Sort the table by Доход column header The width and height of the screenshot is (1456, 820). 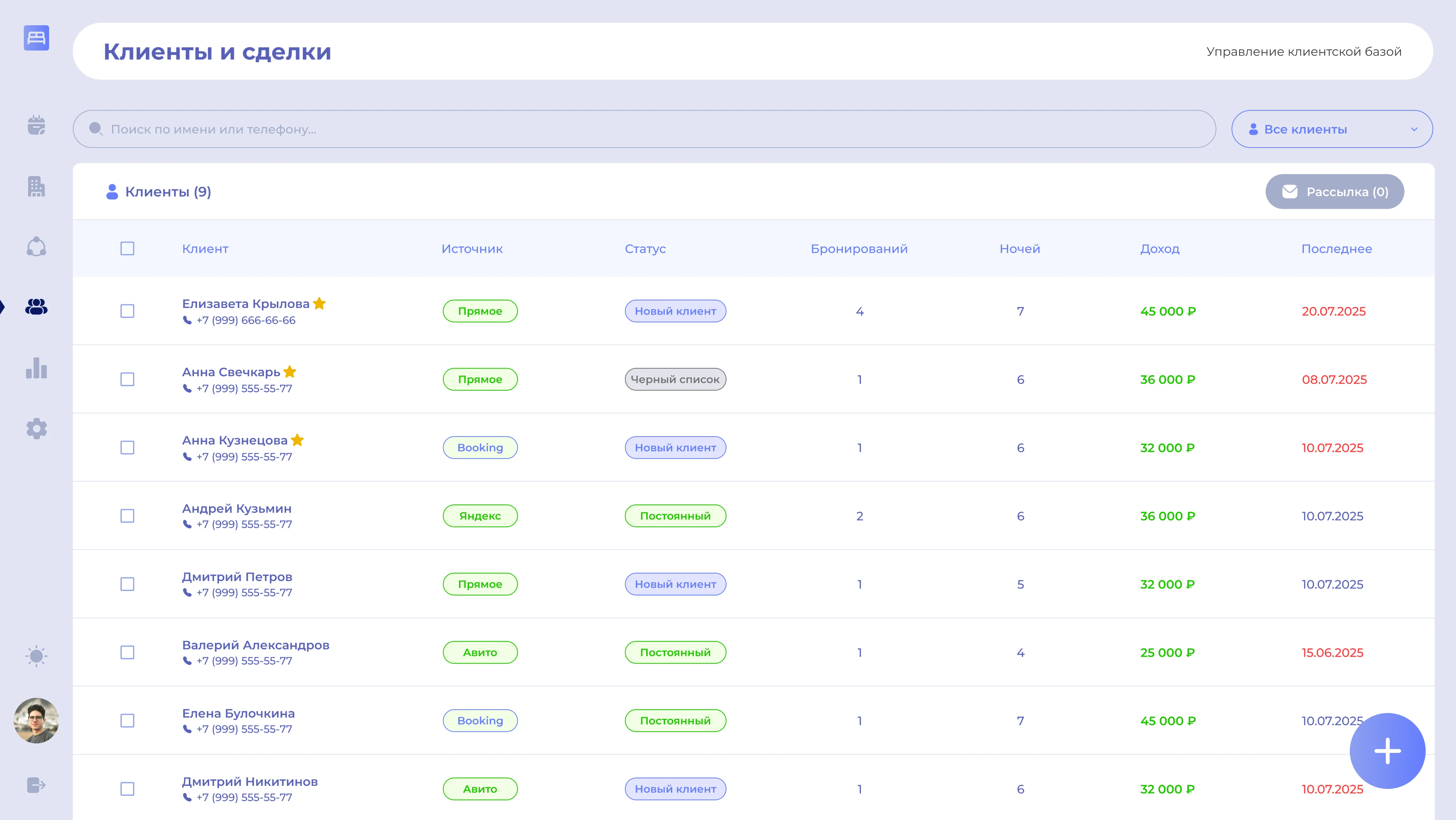coord(1159,249)
